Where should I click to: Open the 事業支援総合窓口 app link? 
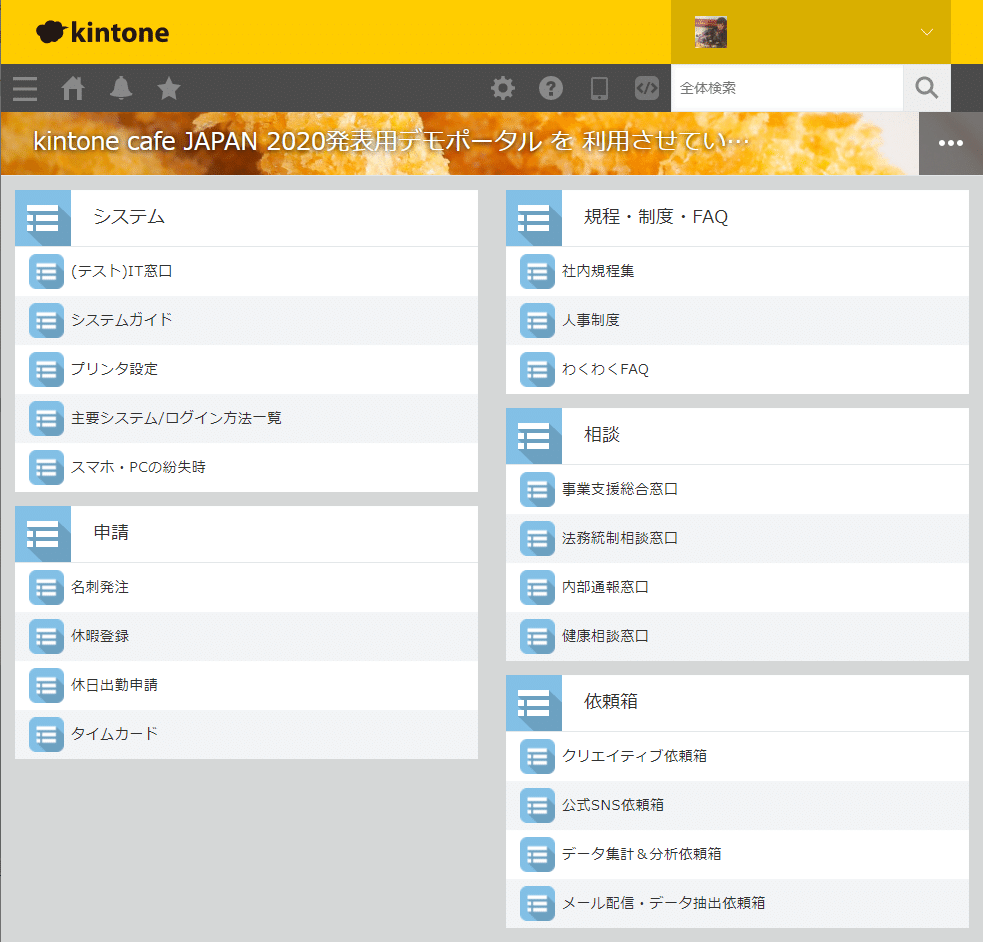(619, 489)
